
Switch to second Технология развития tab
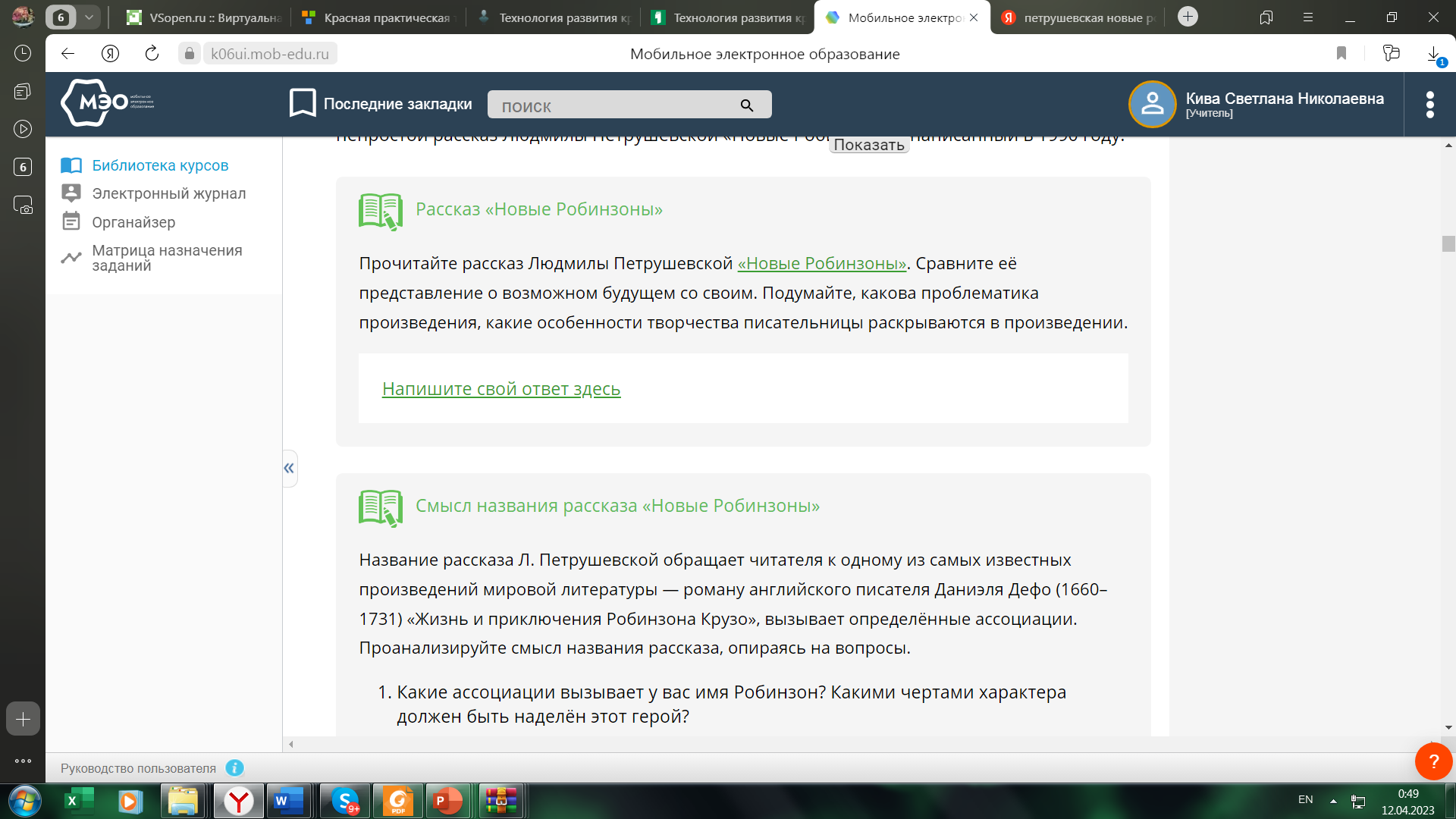point(729,17)
